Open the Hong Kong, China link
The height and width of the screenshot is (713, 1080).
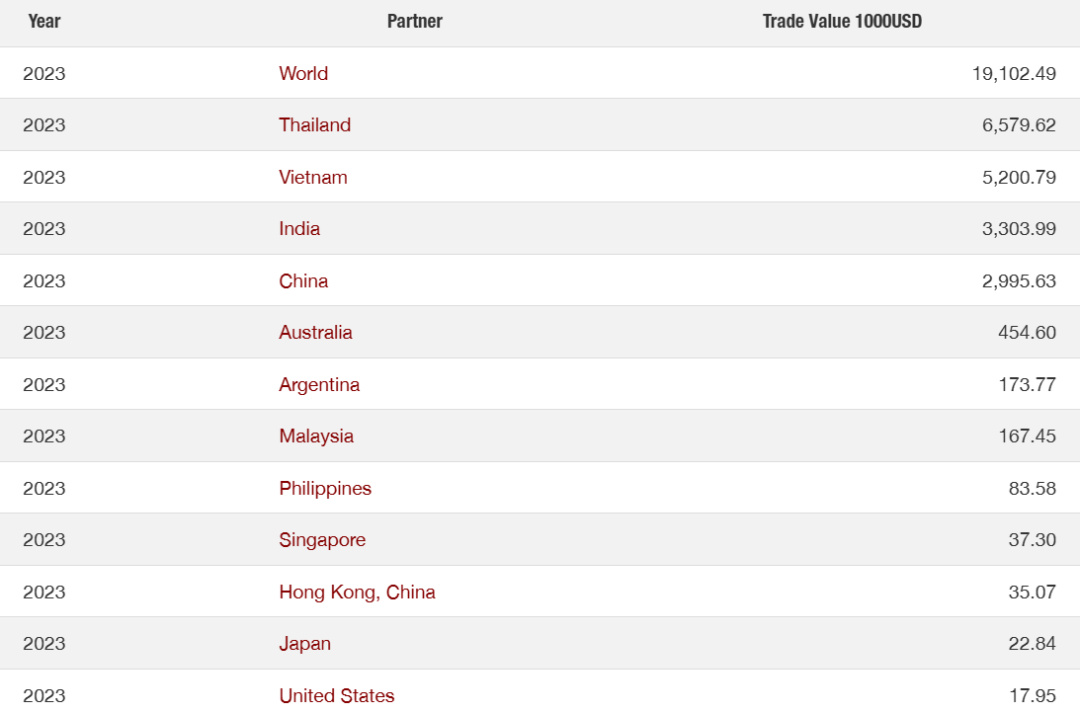(357, 592)
